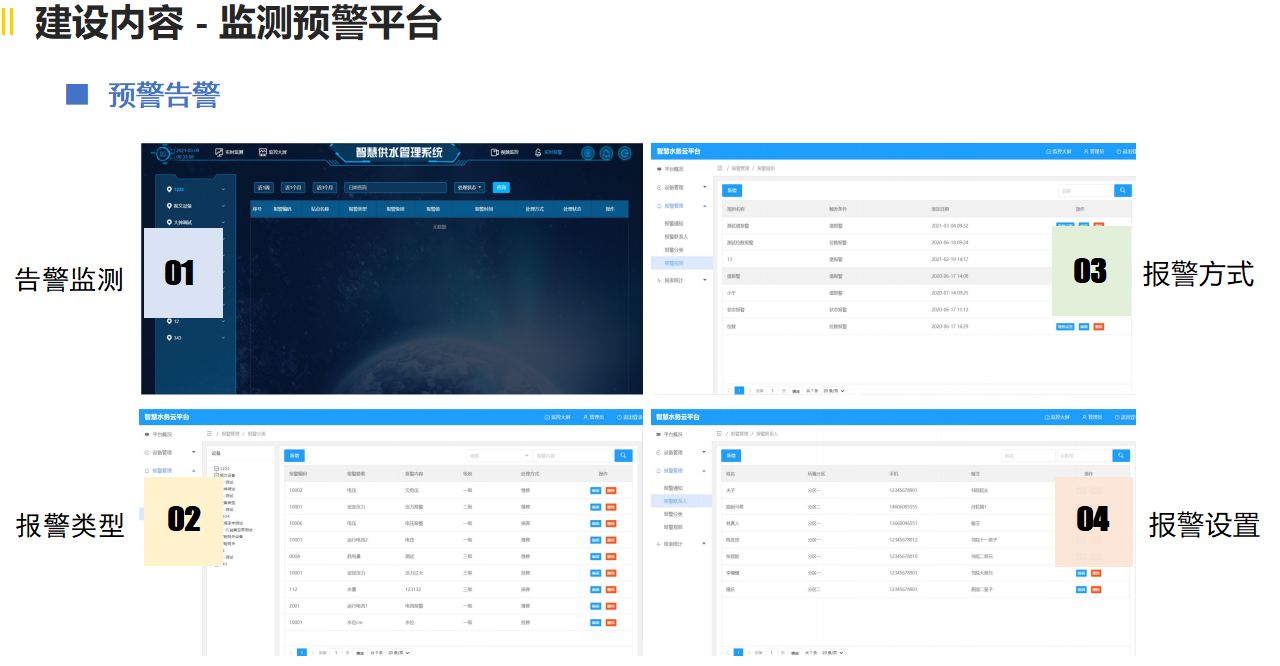Click the 近1个月 quick filter button
This screenshot has height=666, width=1280.
click(293, 187)
